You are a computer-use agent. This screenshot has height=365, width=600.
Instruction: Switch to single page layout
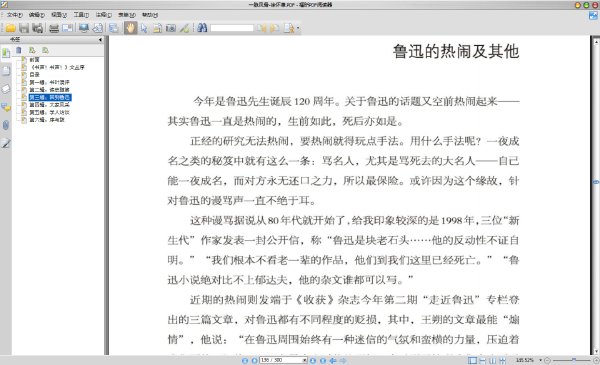(x=472, y=360)
